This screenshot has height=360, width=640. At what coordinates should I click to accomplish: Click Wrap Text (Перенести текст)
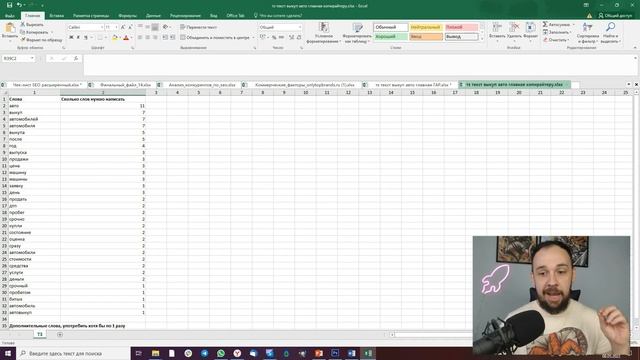(199, 27)
